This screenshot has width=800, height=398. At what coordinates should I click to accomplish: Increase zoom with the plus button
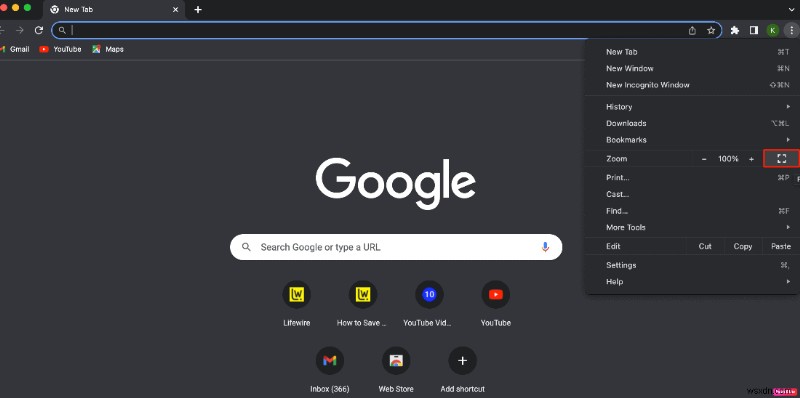[x=751, y=159]
